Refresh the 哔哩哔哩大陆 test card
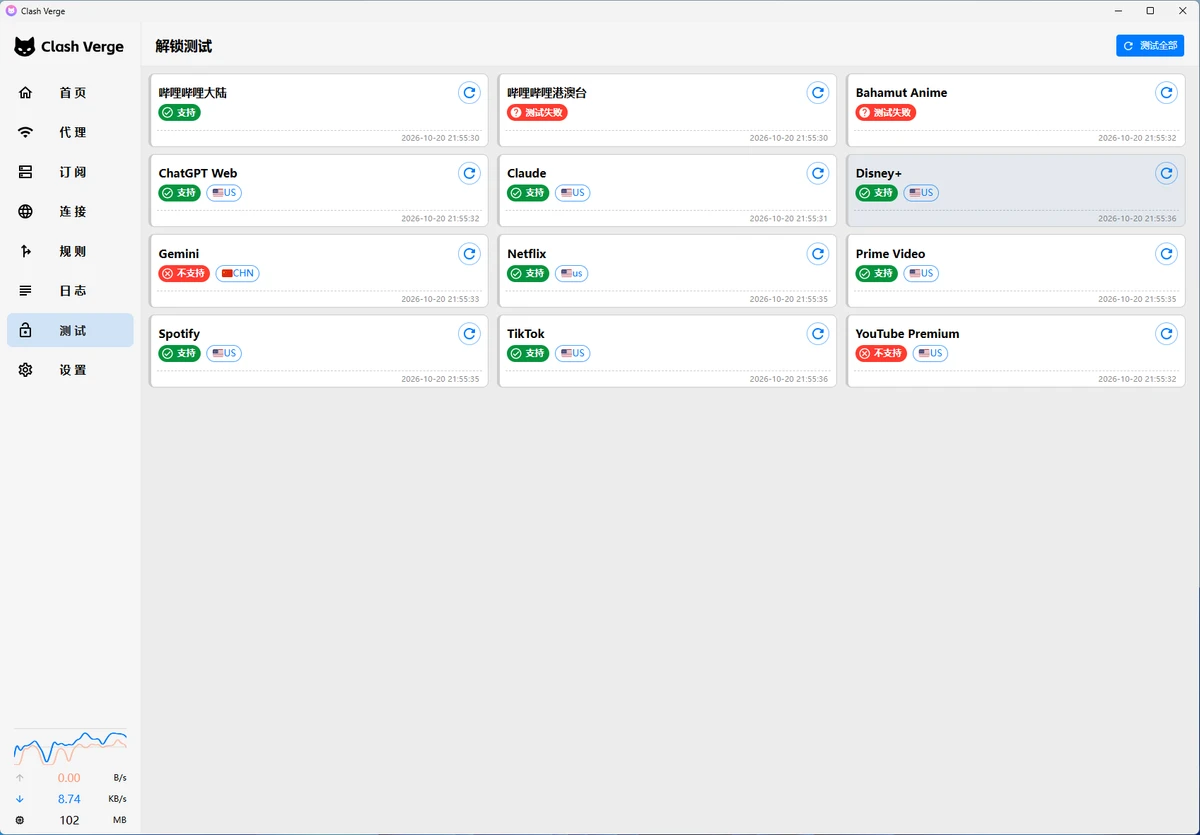Viewport: 1200px width, 835px height. 469,93
